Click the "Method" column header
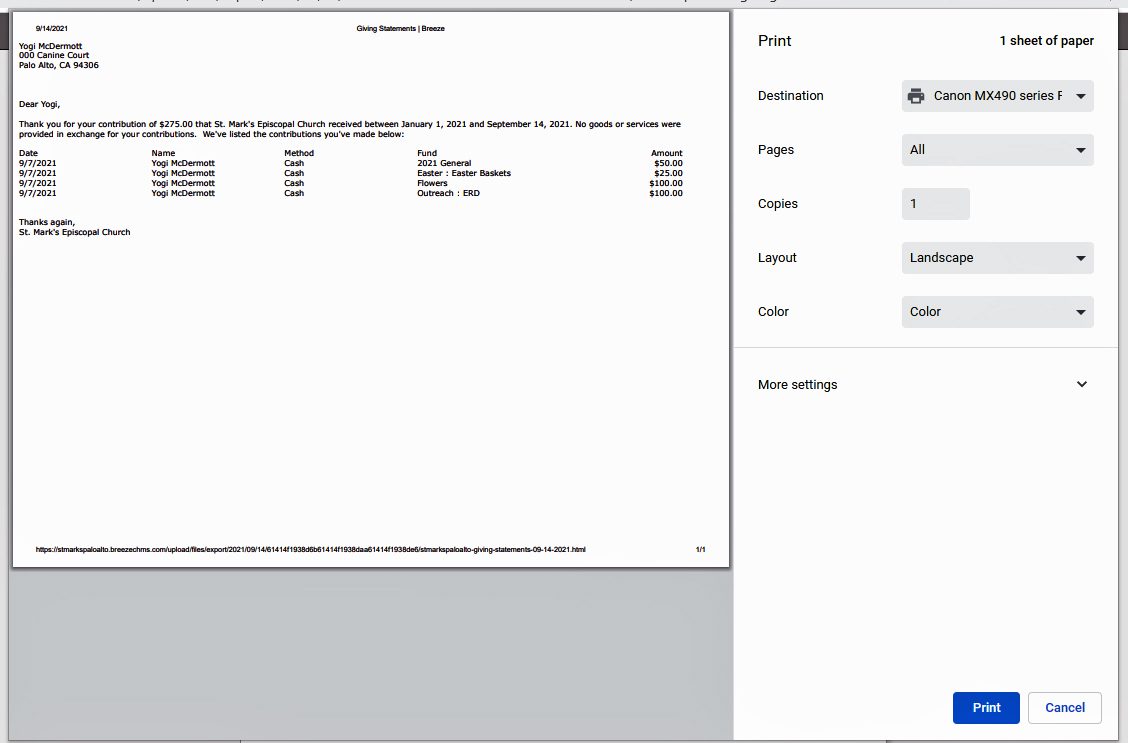 299,153
